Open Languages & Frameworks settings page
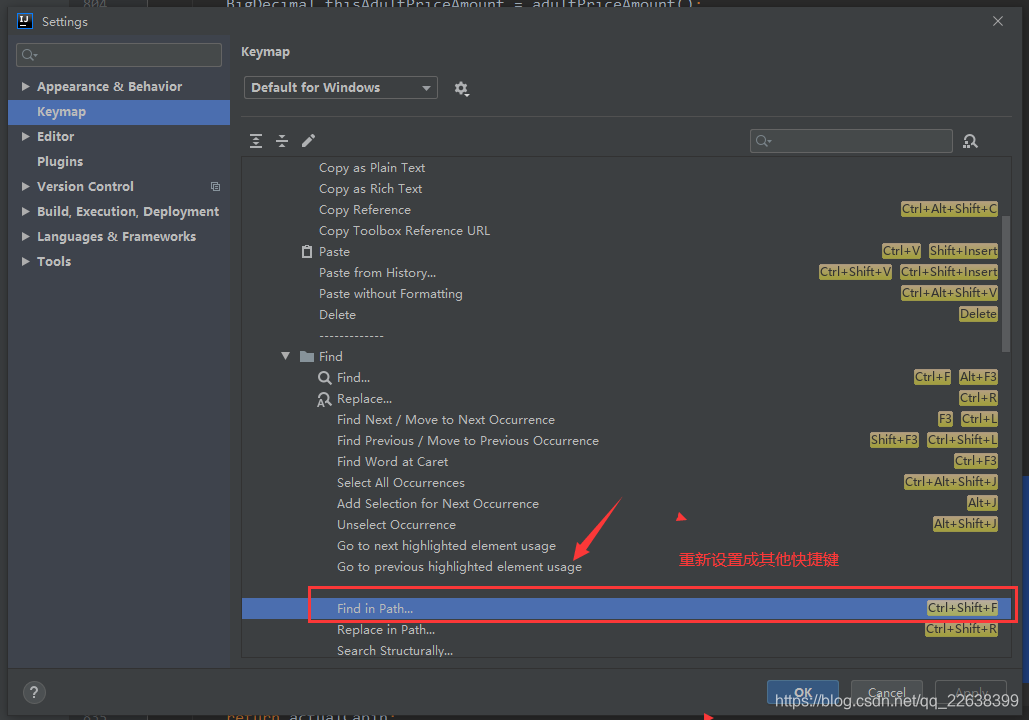 point(116,236)
